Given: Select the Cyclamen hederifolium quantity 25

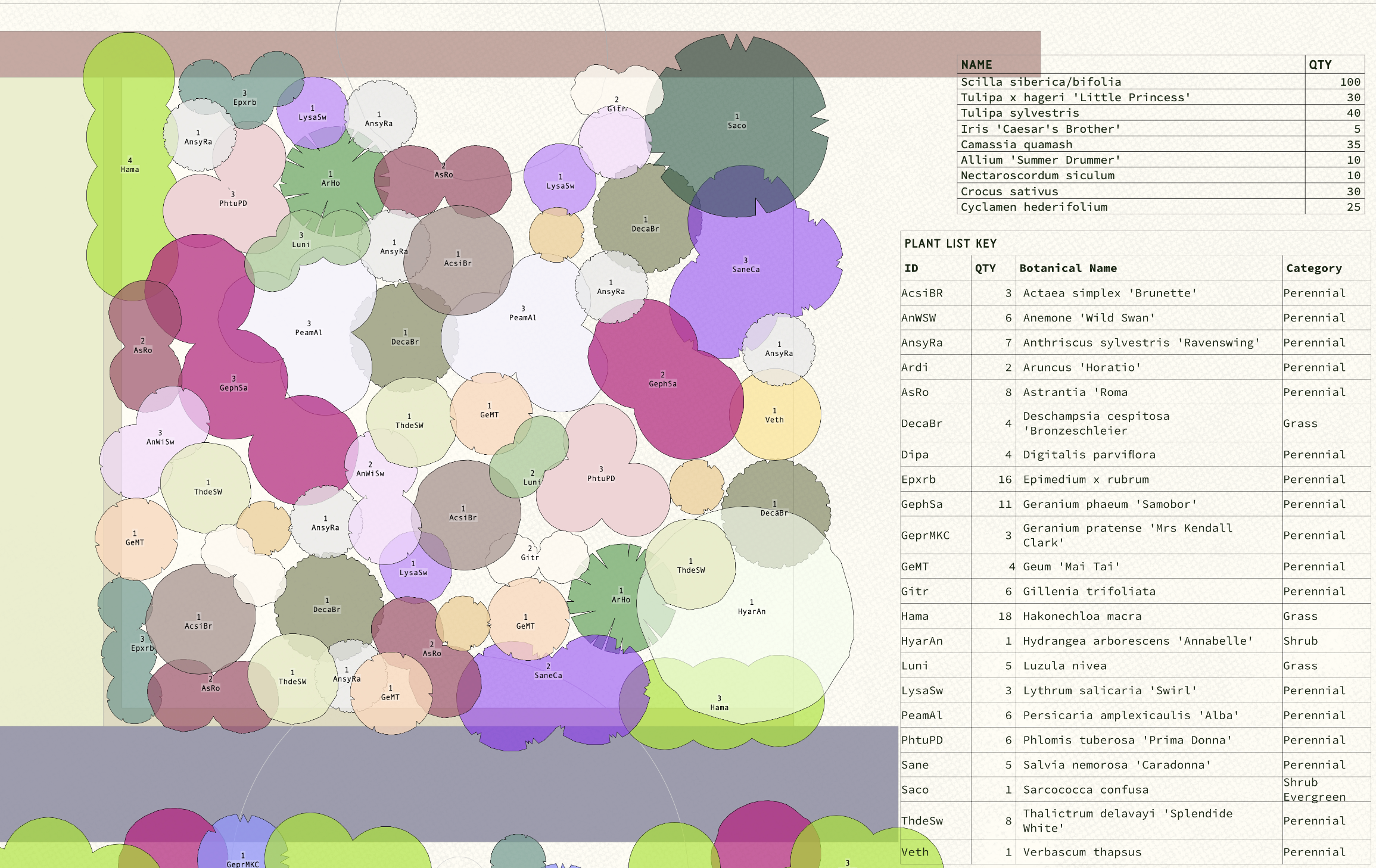Looking at the screenshot, I should 1354,207.
